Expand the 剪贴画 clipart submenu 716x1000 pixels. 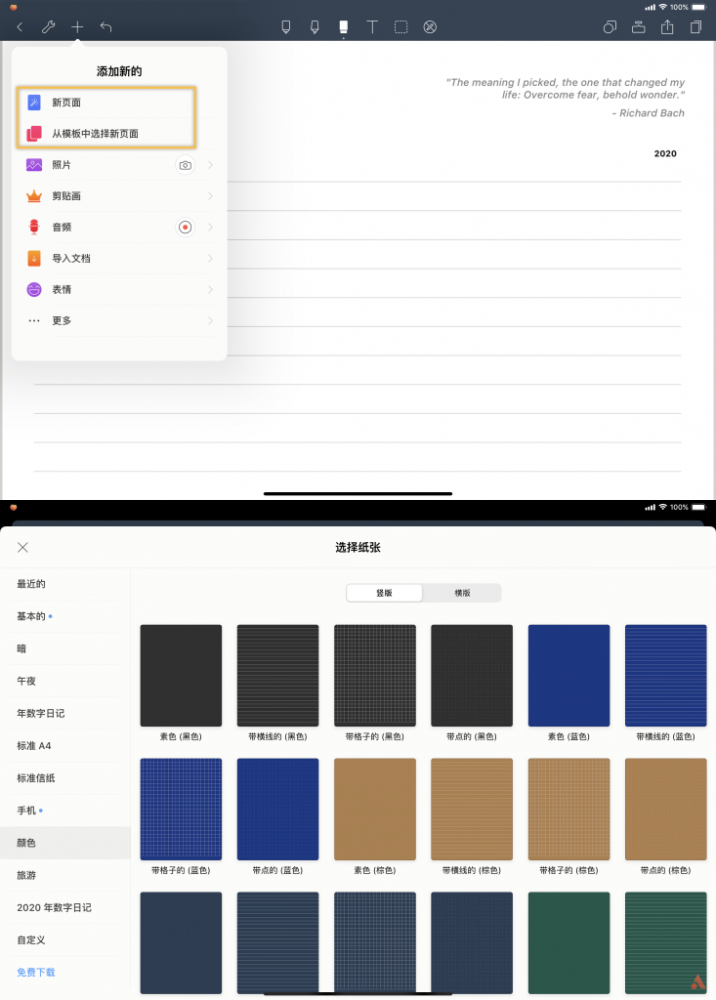coord(119,196)
